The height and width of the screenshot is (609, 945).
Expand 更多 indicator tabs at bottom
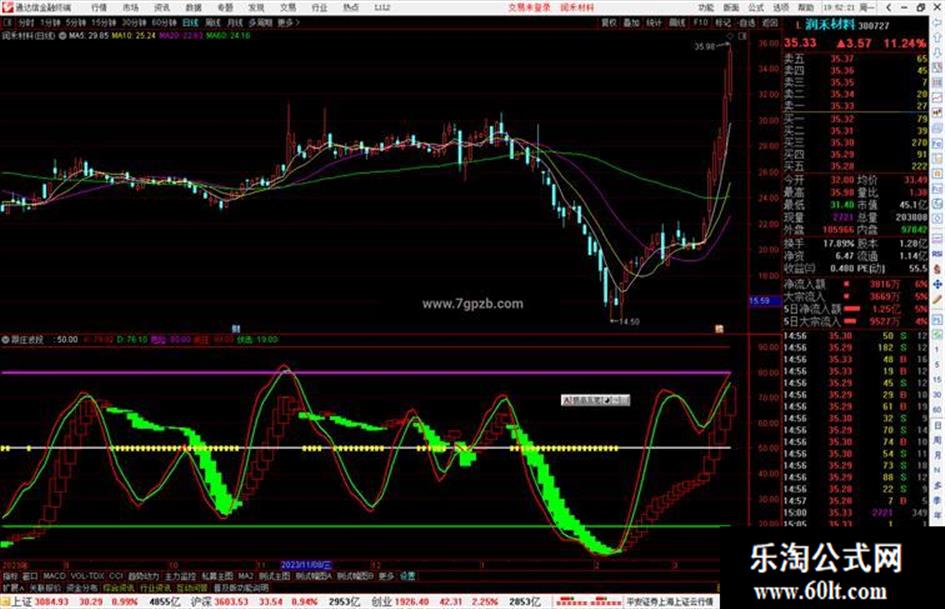(x=386, y=576)
